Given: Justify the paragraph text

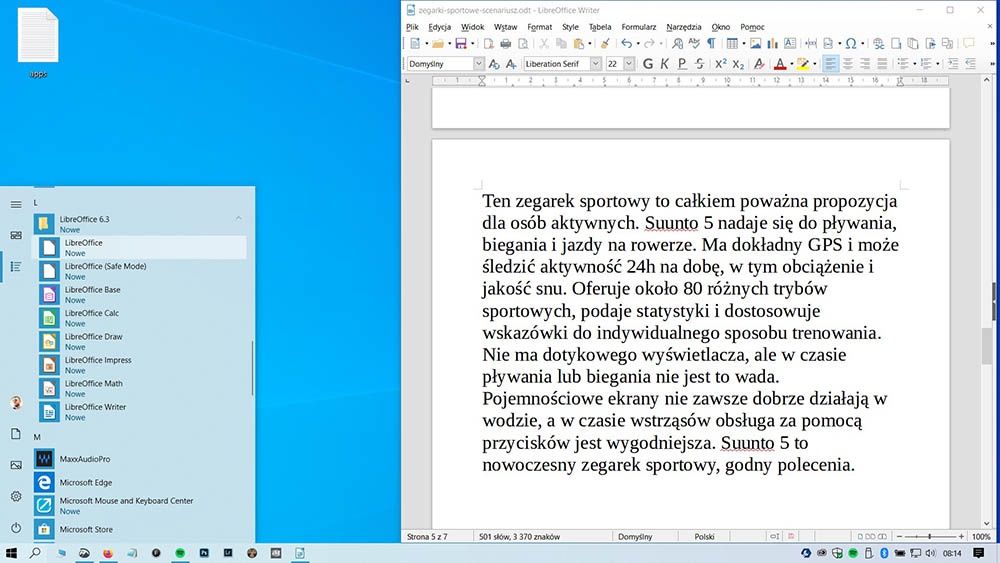Looking at the screenshot, I should (x=882, y=64).
